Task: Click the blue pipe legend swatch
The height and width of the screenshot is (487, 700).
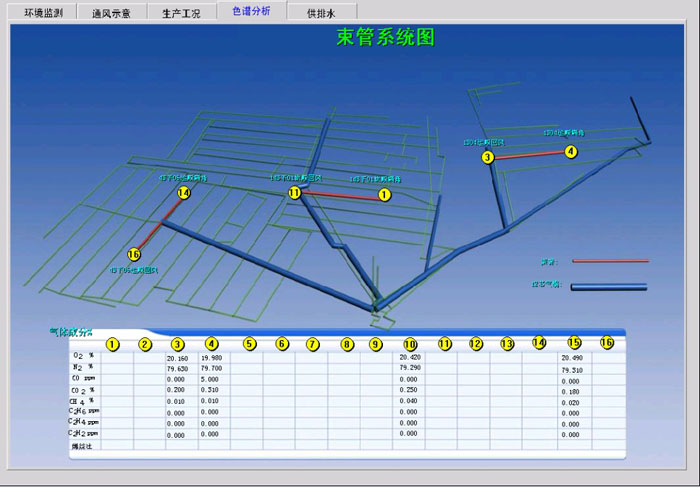Action: click(x=609, y=286)
